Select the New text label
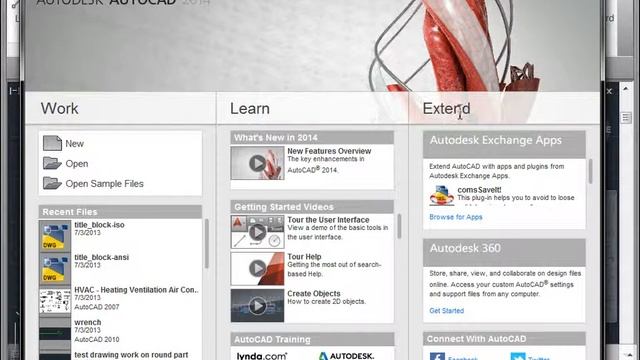Image resolution: width=640 pixels, height=360 pixels. coord(74,144)
